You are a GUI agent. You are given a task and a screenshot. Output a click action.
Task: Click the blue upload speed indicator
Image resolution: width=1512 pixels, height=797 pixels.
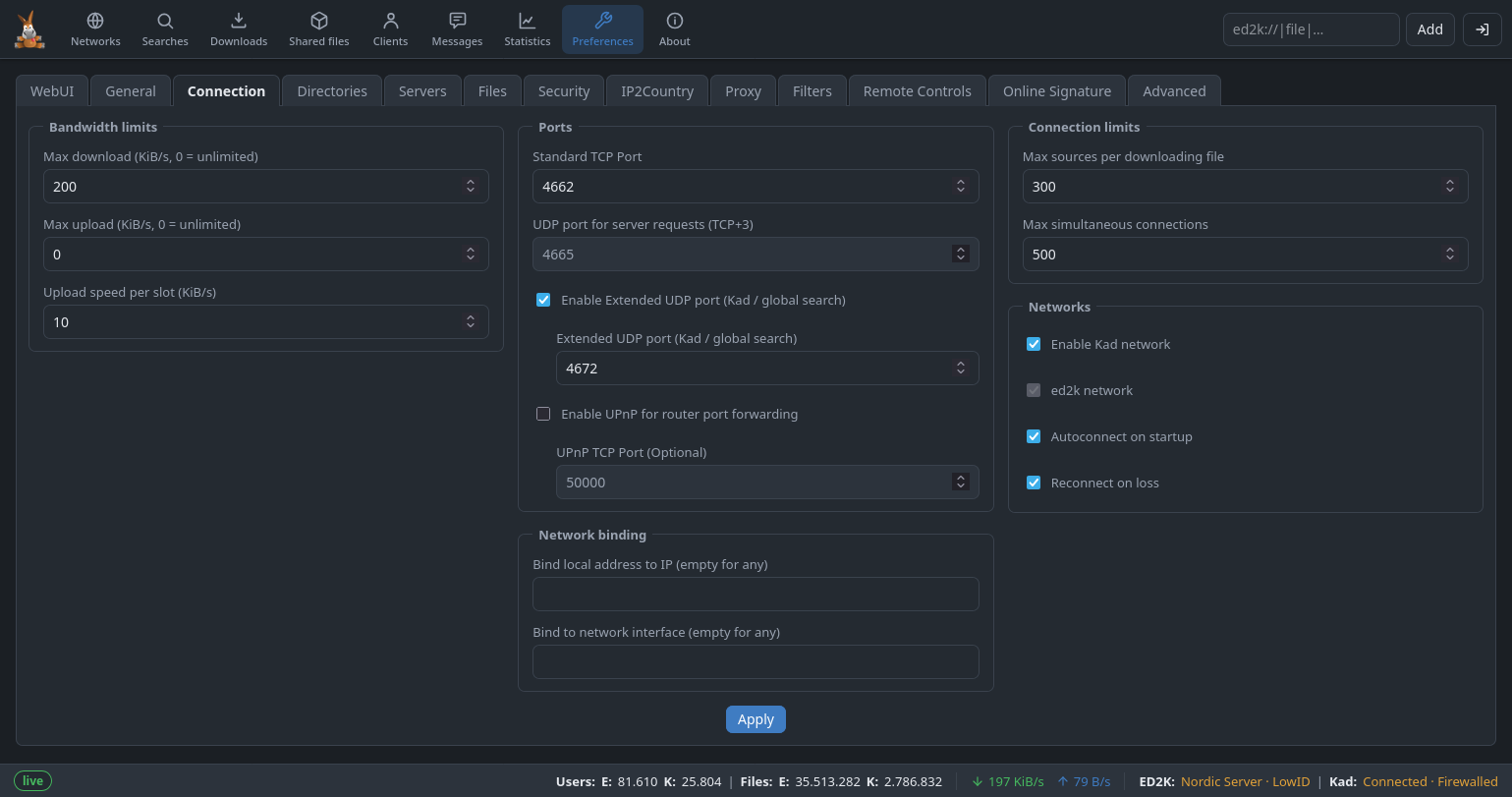pyautogui.click(x=1084, y=781)
